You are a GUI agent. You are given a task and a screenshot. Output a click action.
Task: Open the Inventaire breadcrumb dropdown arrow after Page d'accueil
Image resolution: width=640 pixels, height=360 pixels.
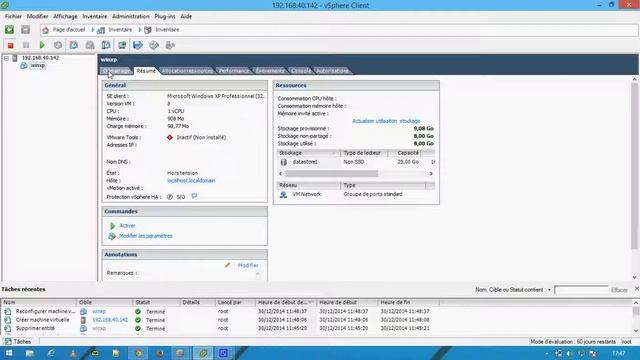coord(93,30)
